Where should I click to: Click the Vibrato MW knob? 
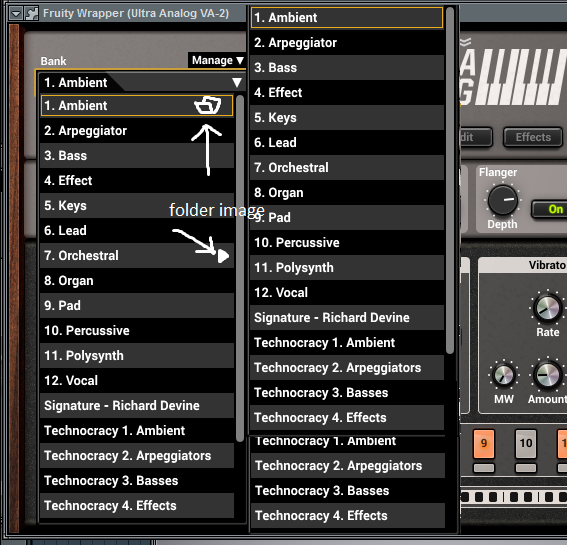click(503, 375)
